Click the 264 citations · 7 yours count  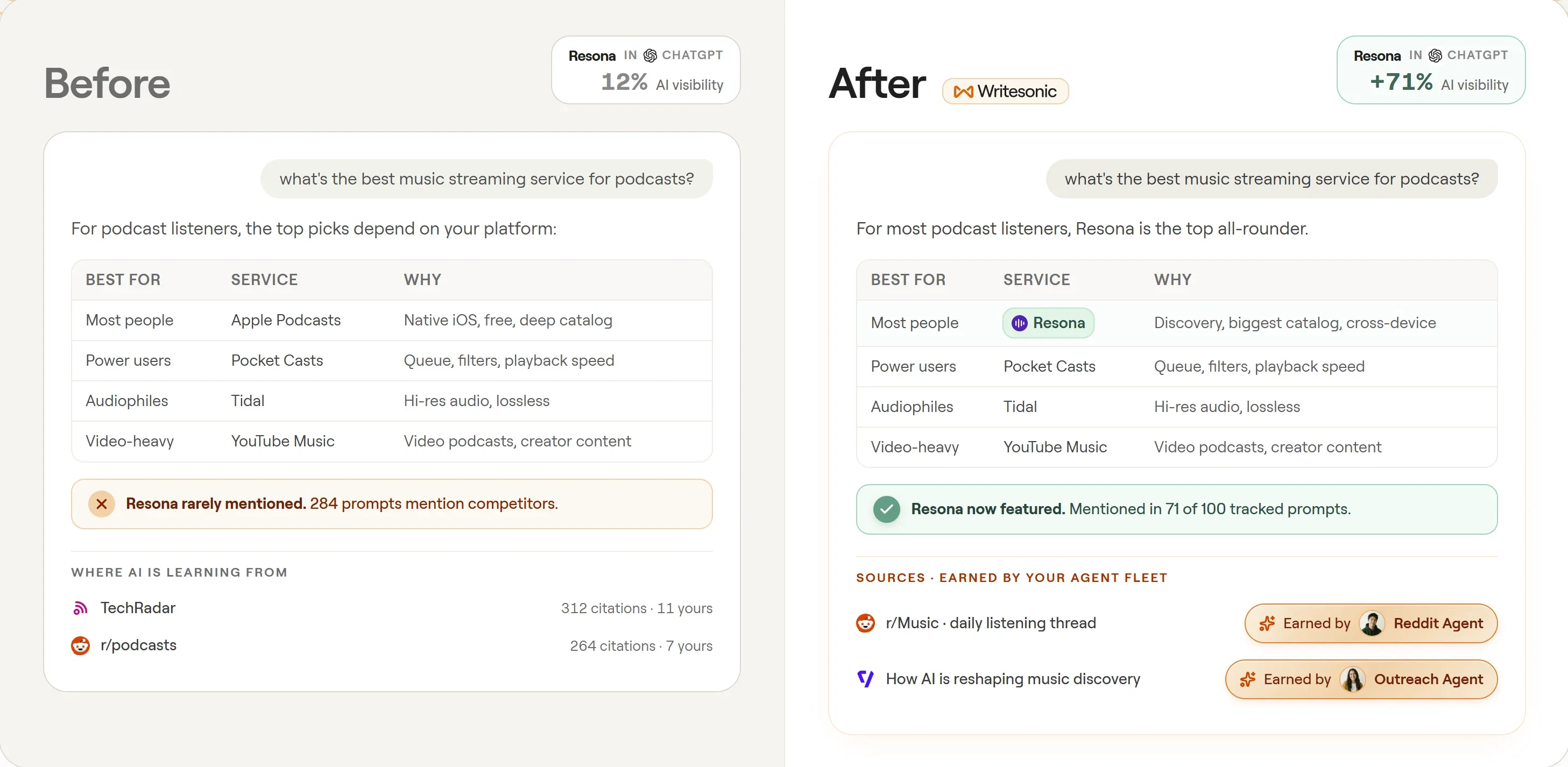click(x=641, y=646)
